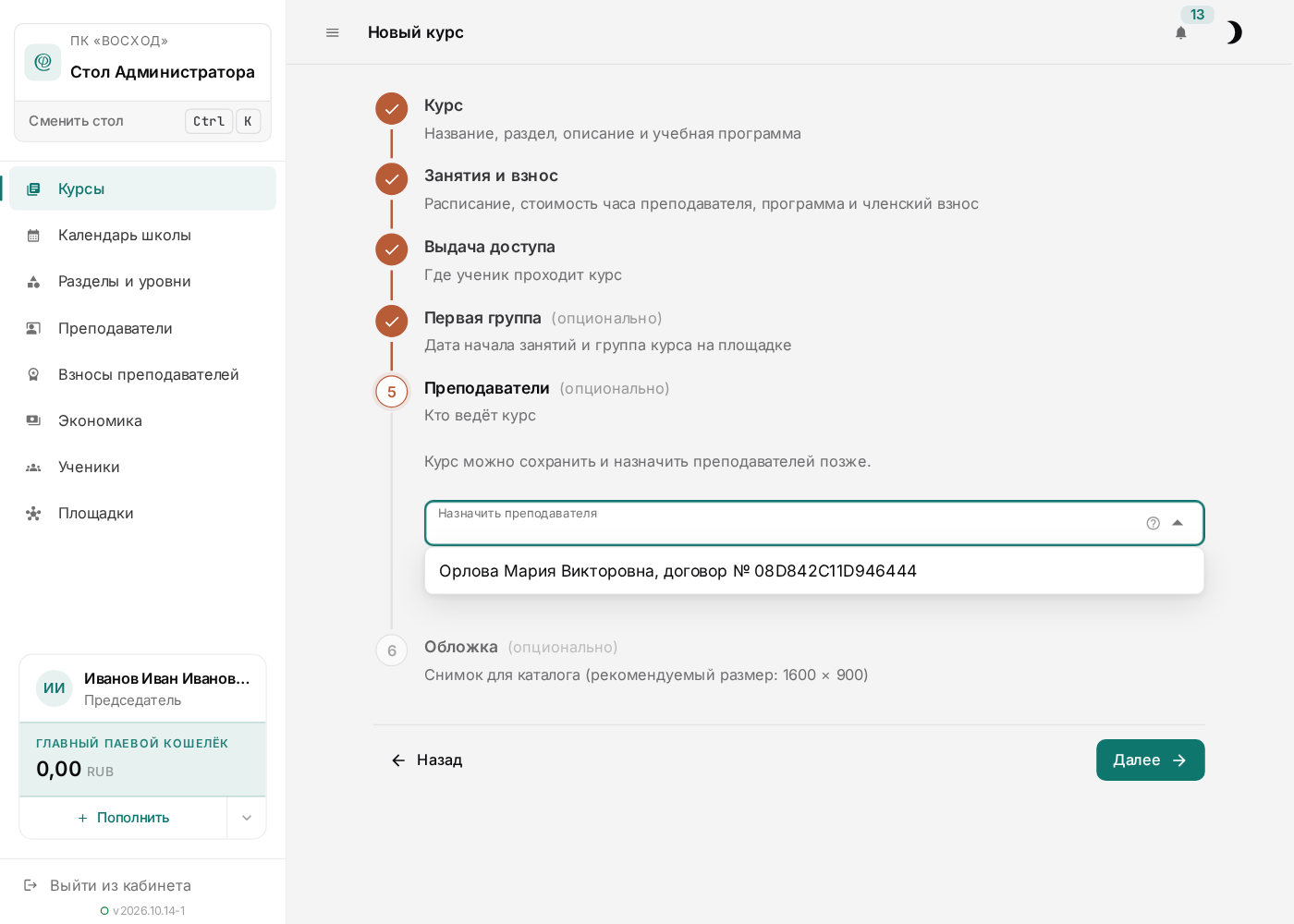The width and height of the screenshot is (1294, 924).
Task: Open the Выдача доступа step heading
Action: [490, 247]
